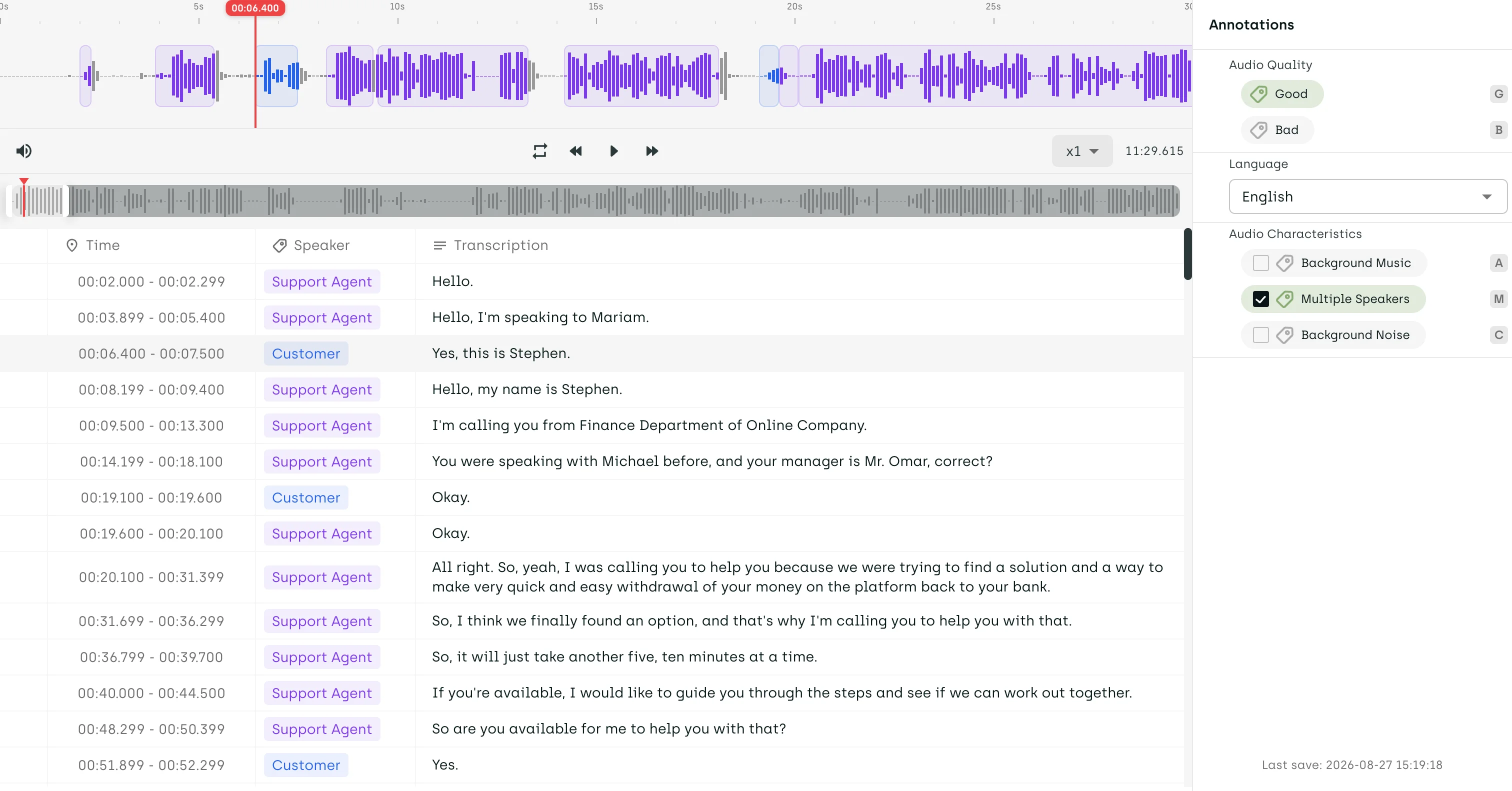This screenshot has height=791, width=1512.
Task: Click the Customer tag at 00:51.899
Action: 306,765
